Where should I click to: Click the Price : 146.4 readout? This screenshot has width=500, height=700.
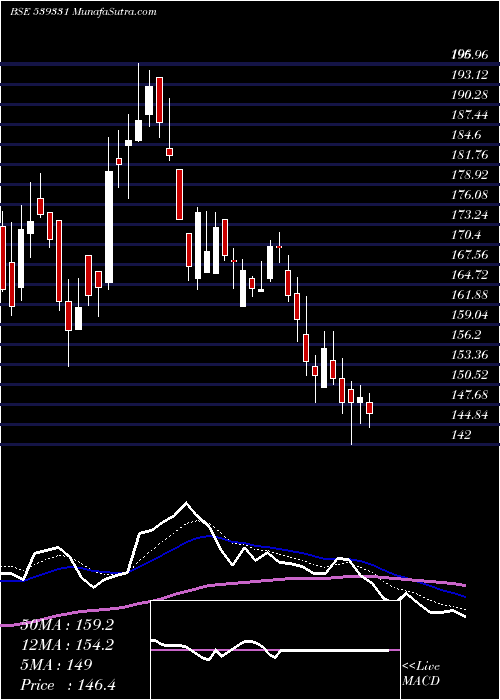68,685
